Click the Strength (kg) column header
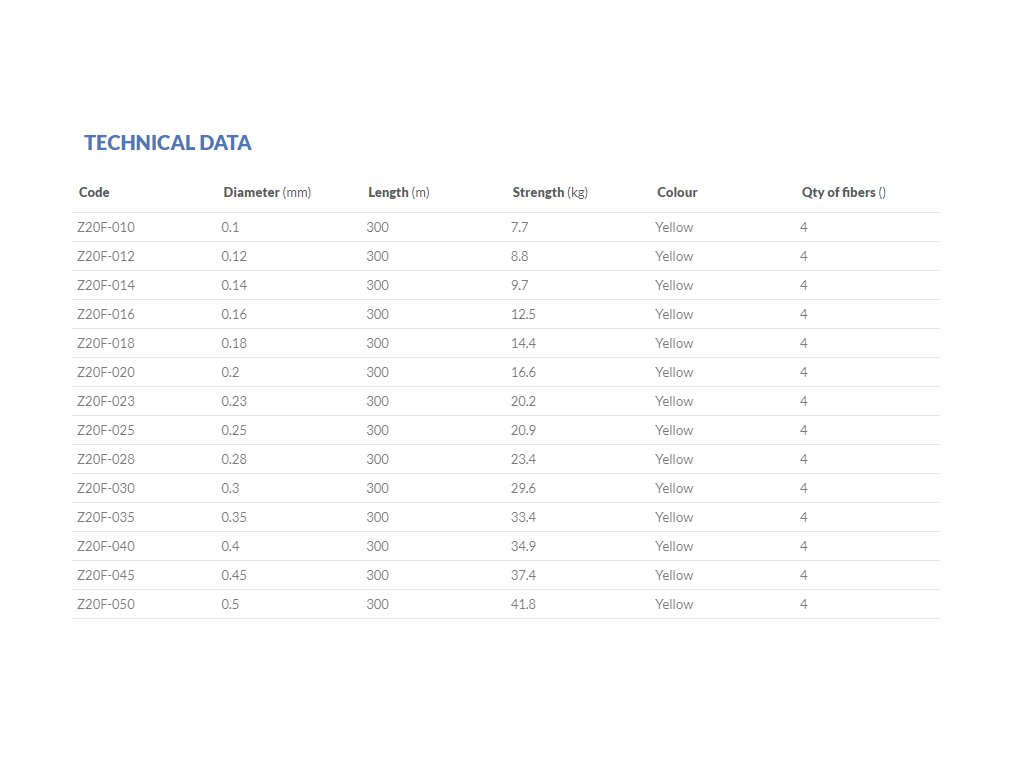1024x768 pixels. point(550,192)
